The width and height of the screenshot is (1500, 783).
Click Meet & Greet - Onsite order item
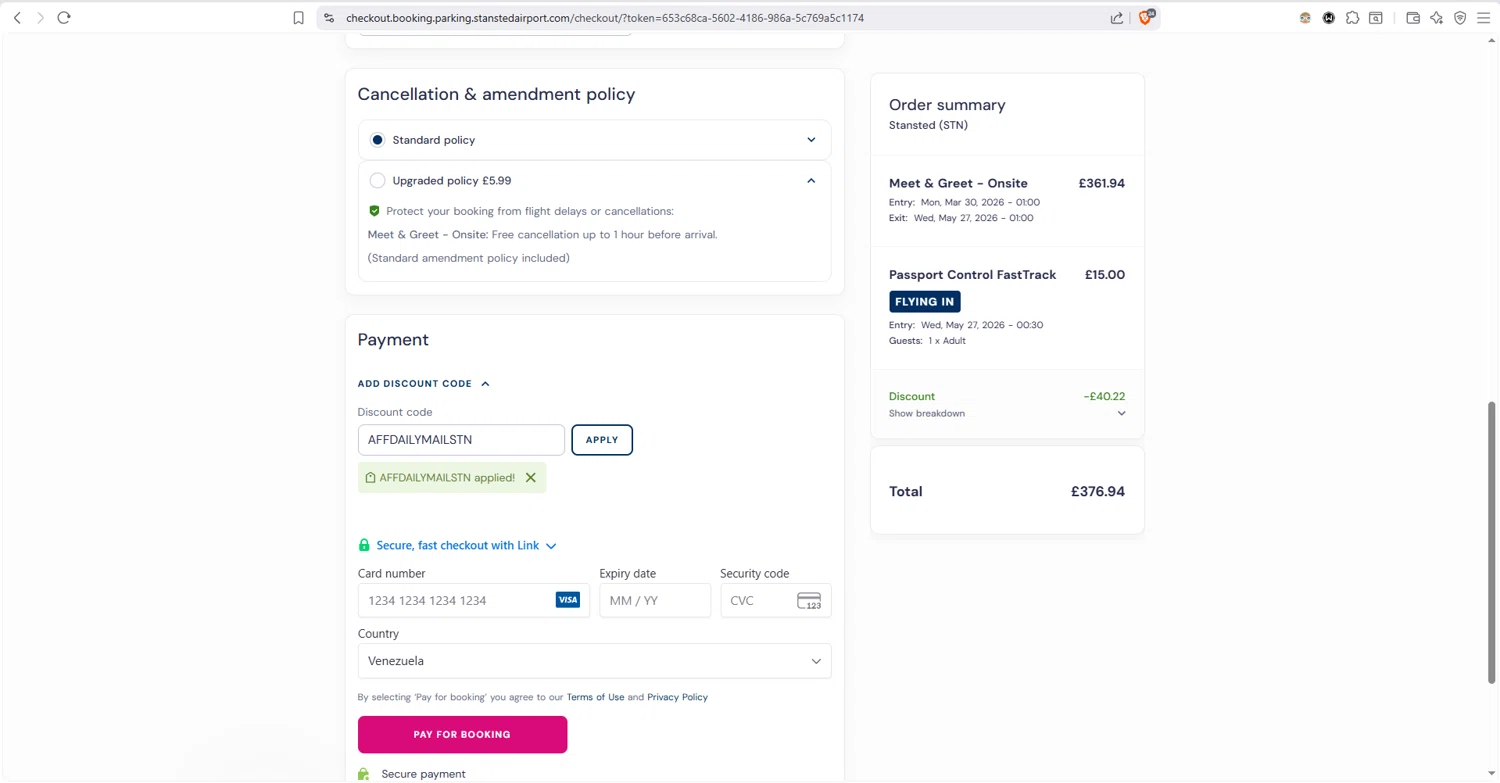tap(958, 184)
